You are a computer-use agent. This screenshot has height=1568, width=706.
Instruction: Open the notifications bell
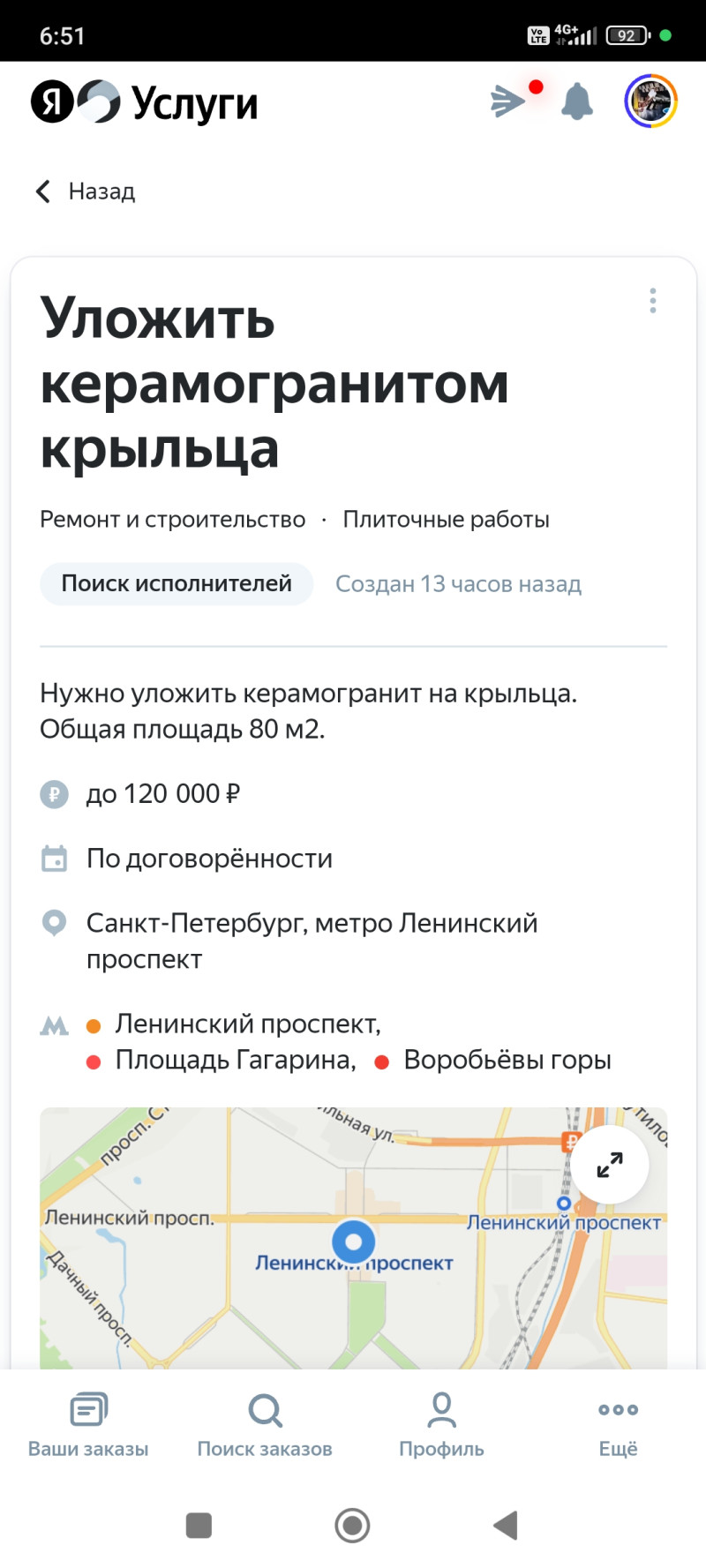pos(577,101)
